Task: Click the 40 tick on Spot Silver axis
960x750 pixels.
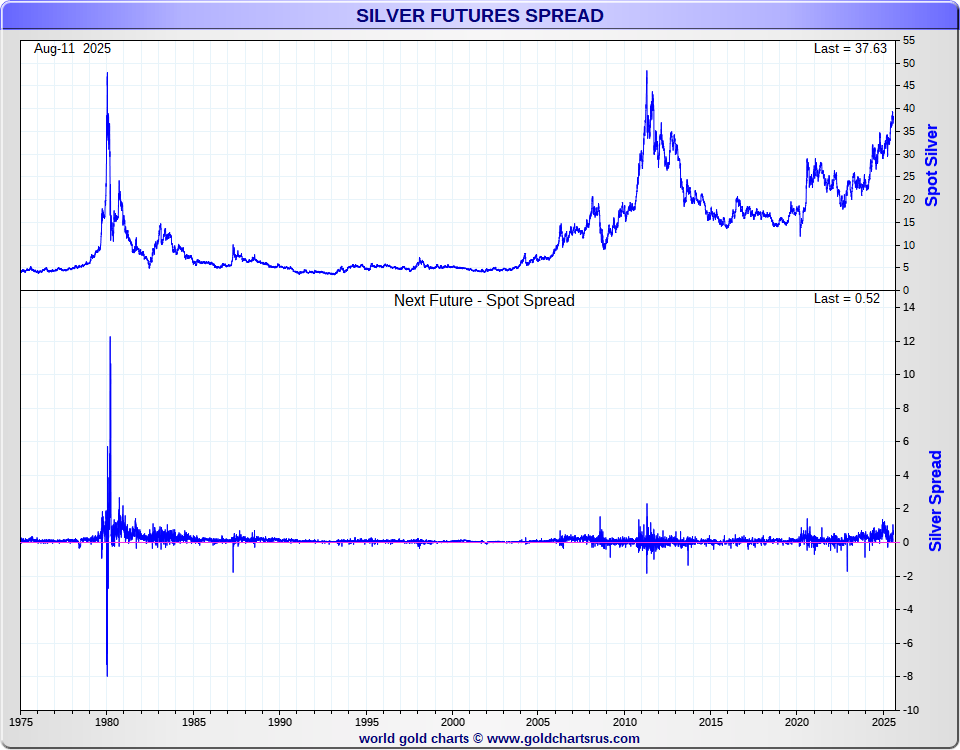Action: pos(909,108)
